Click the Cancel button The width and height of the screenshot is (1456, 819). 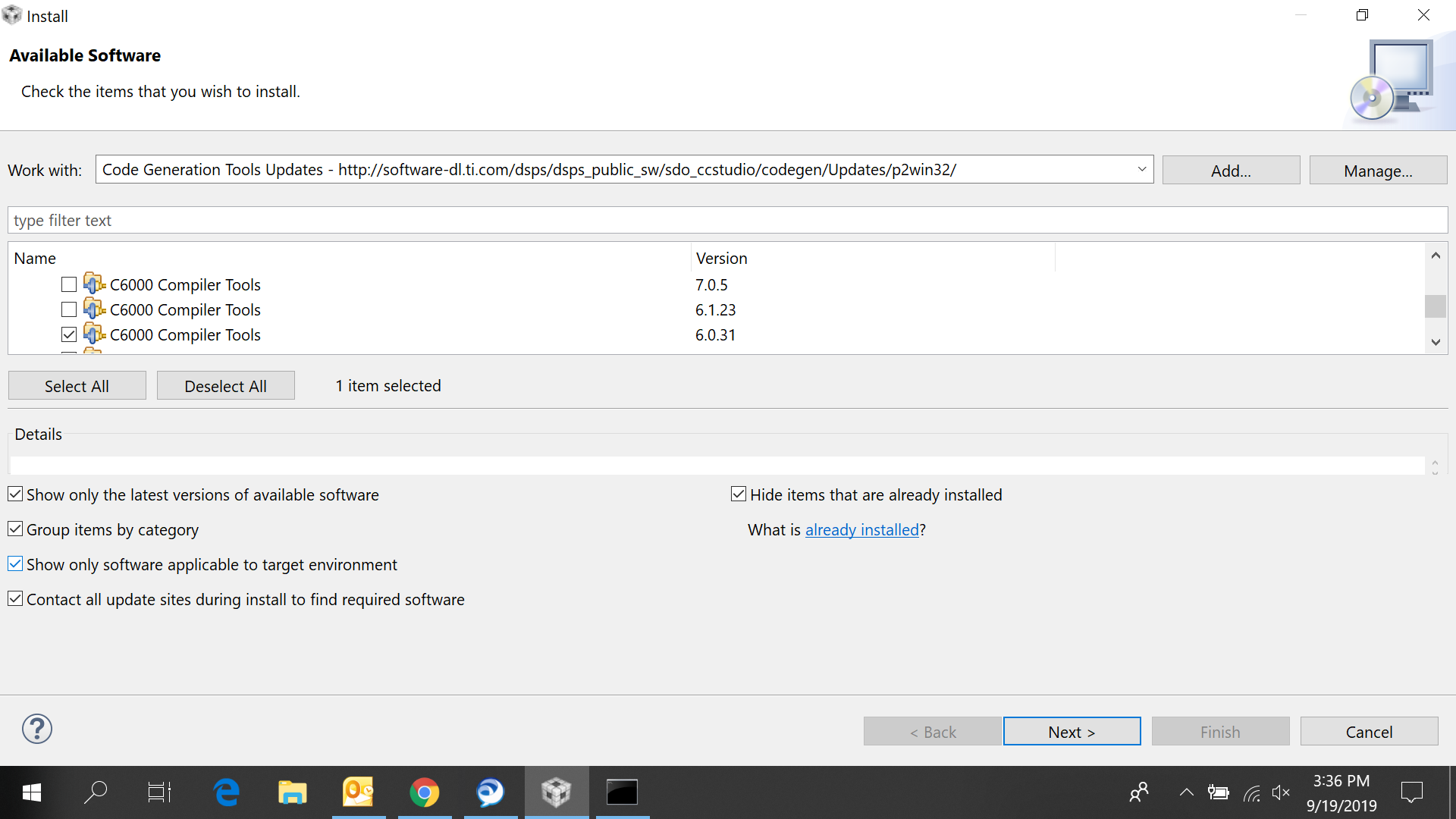[1369, 732]
